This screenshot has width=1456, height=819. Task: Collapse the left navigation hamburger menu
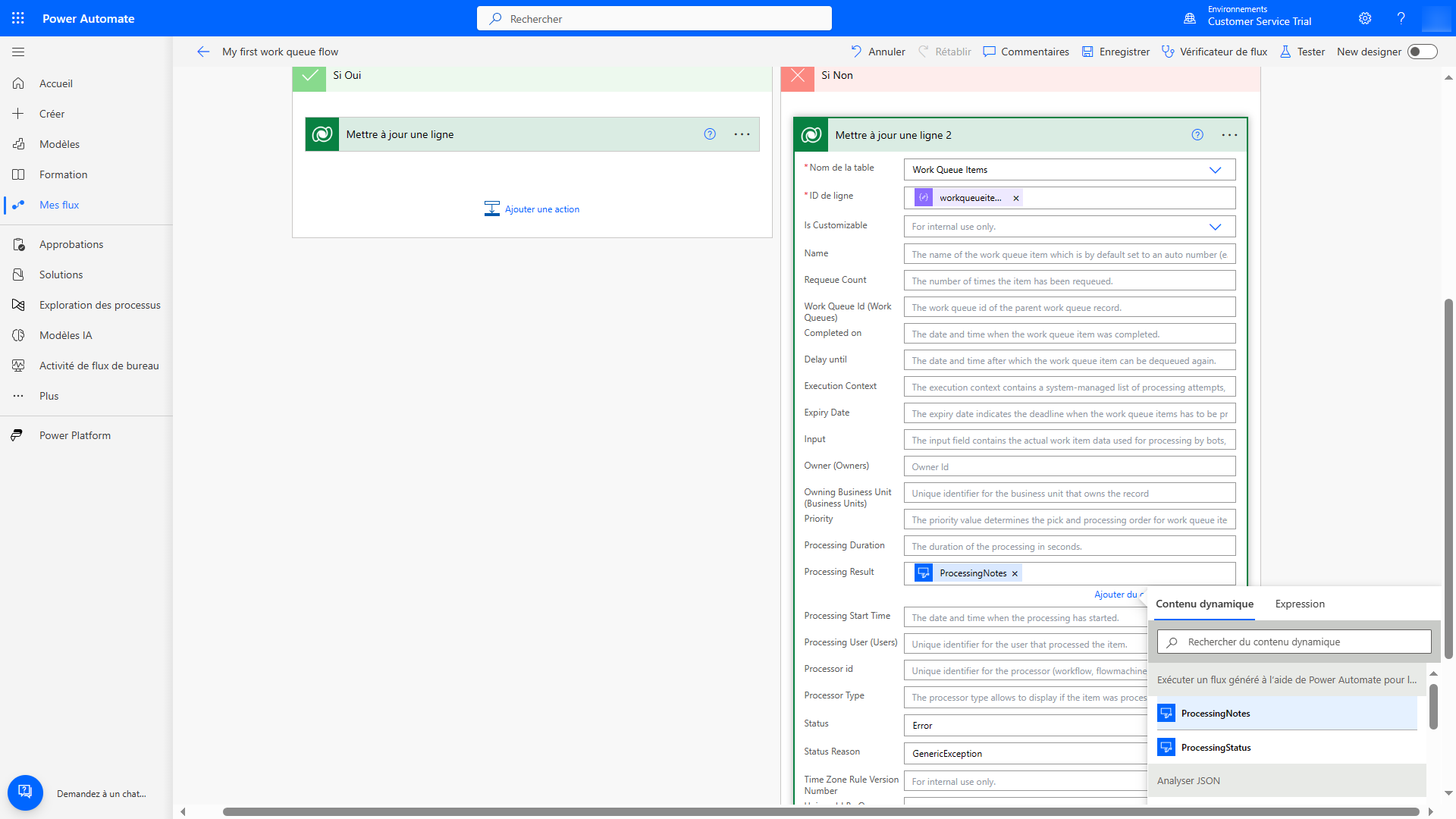tap(18, 52)
